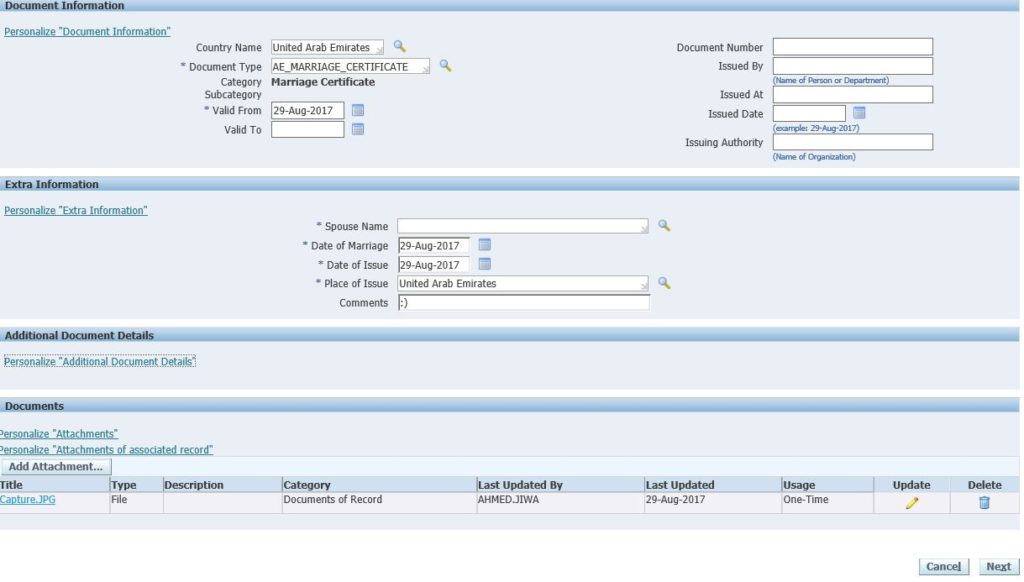
Task: Expand the Spouse Name dropdown list
Action: (x=643, y=226)
